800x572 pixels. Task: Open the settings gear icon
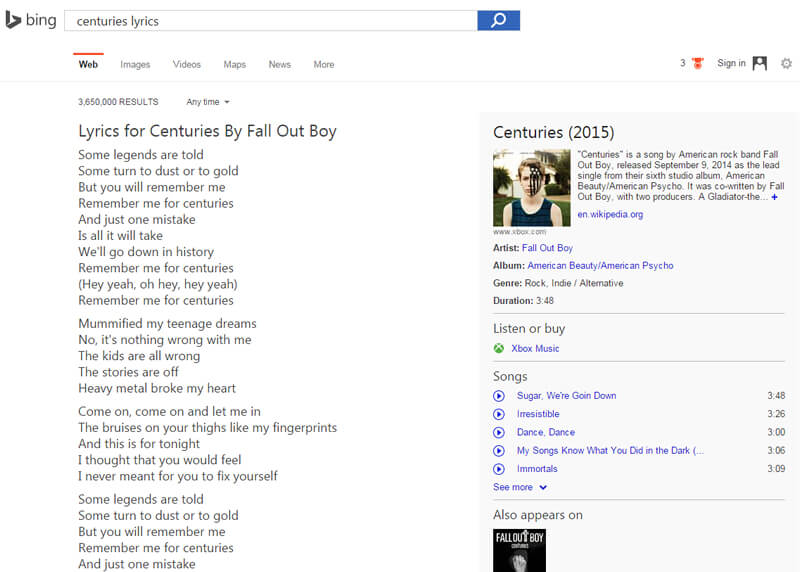(x=786, y=63)
